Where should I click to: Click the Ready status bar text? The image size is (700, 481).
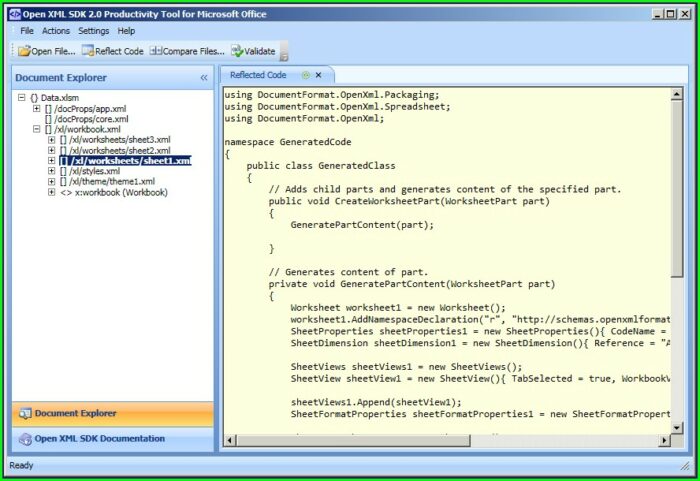tap(21, 465)
